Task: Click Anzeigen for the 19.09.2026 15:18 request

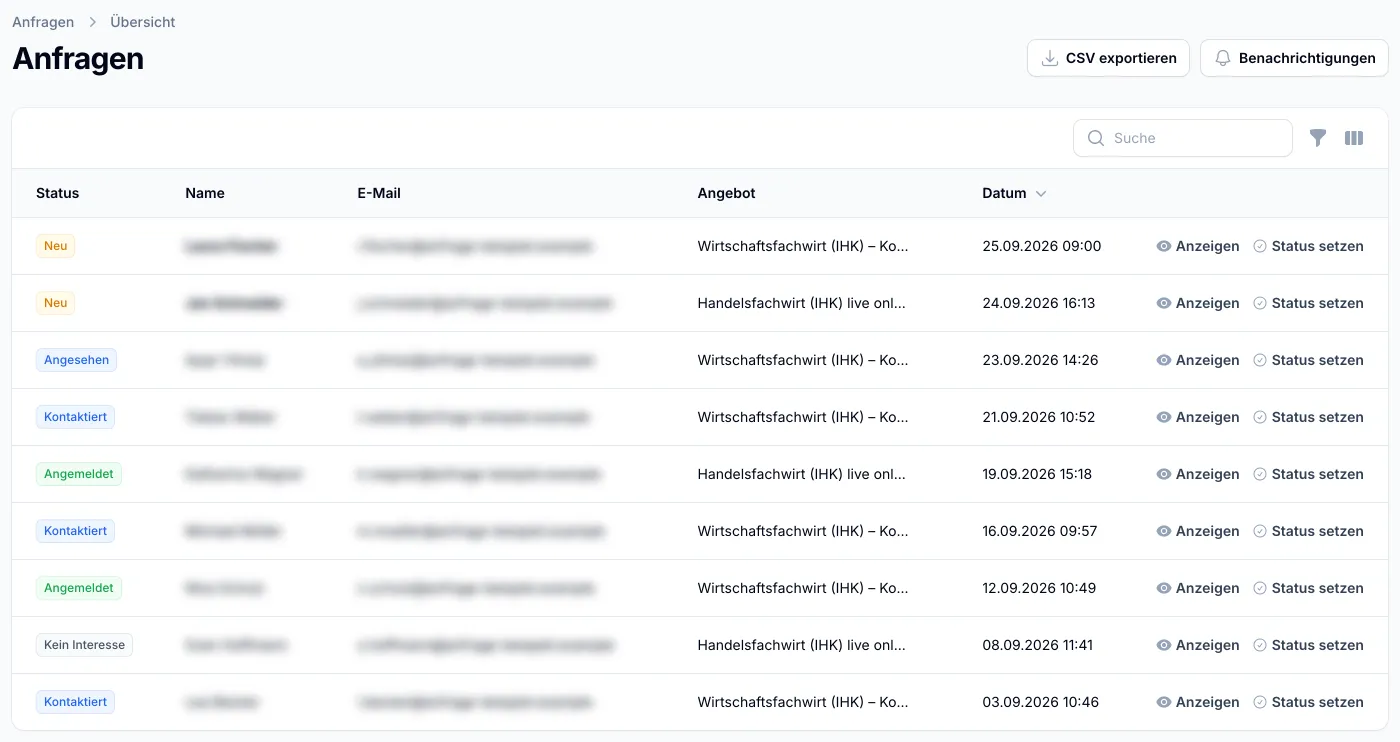Action: click(1198, 474)
